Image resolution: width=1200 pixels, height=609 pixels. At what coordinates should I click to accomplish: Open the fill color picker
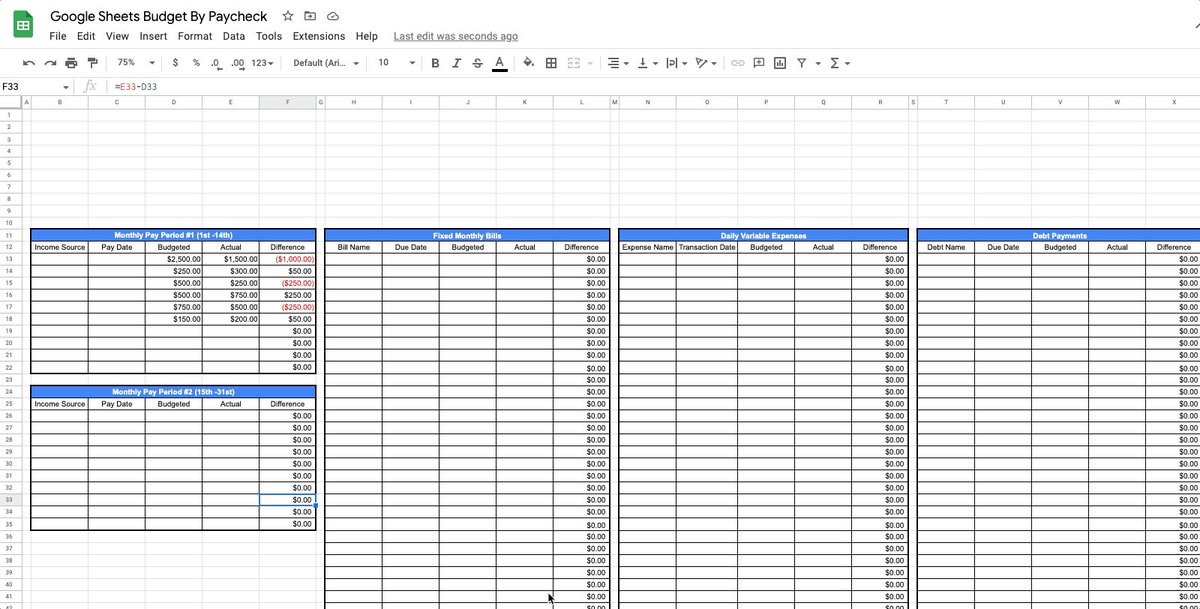[x=529, y=63]
